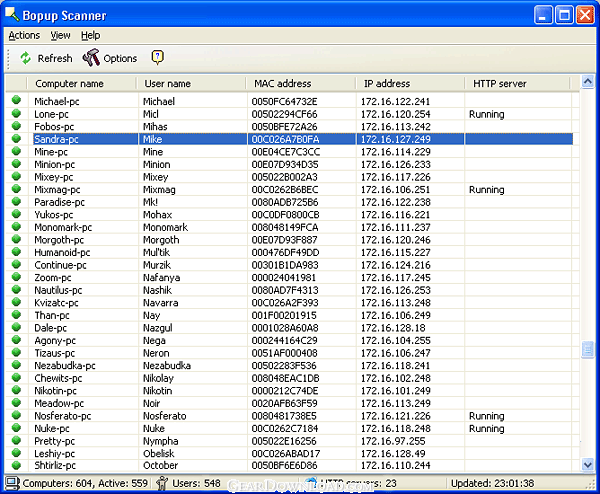
Task: Open the Help menu
Action: (x=90, y=35)
